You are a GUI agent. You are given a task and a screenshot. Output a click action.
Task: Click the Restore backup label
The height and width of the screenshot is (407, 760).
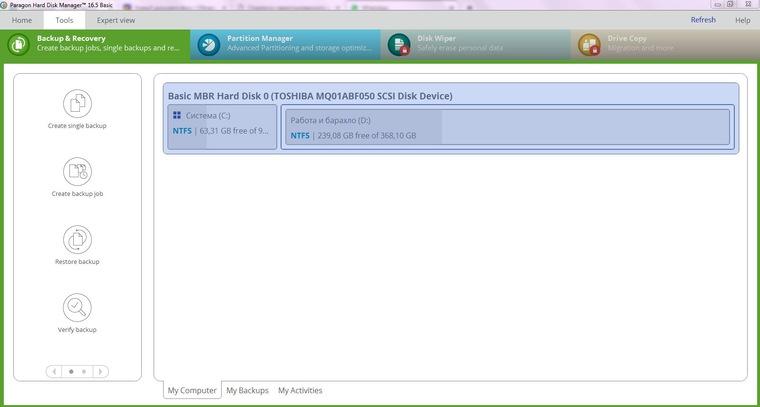77,262
